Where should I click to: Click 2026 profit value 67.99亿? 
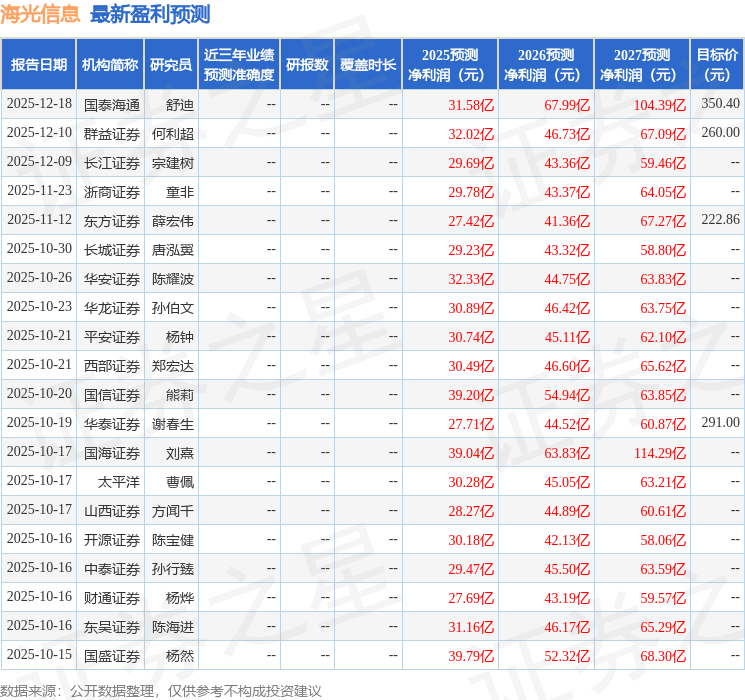click(567, 105)
